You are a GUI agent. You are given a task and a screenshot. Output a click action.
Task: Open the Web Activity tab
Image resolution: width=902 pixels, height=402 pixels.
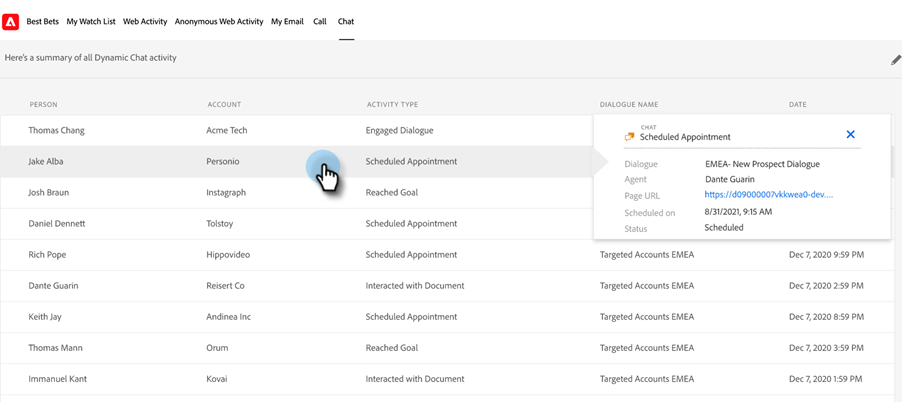click(145, 22)
